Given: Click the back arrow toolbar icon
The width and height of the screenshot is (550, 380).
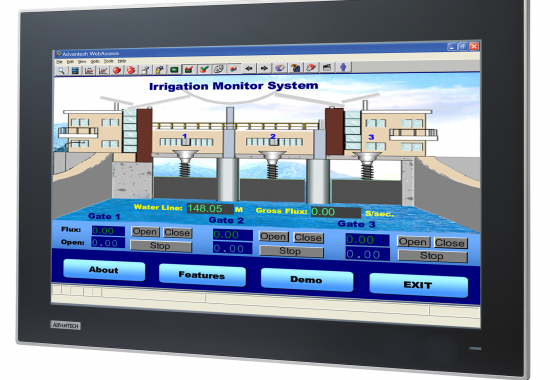Looking at the screenshot, I should point(249,68).
